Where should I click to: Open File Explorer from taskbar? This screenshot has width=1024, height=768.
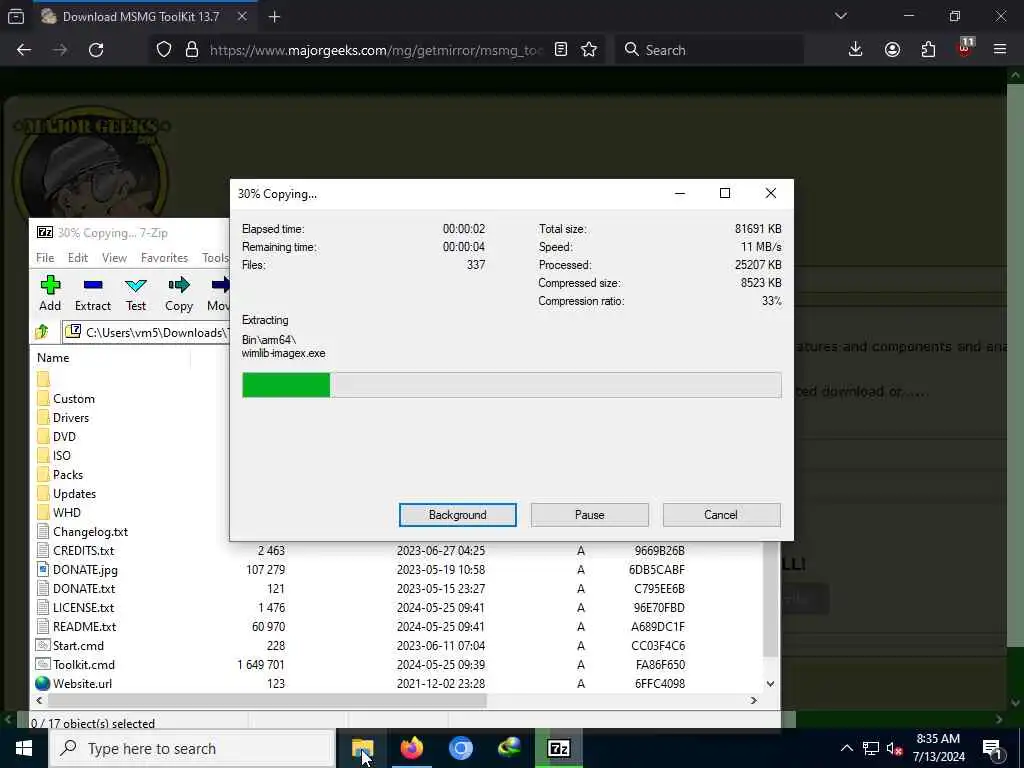tap(362, 748)
